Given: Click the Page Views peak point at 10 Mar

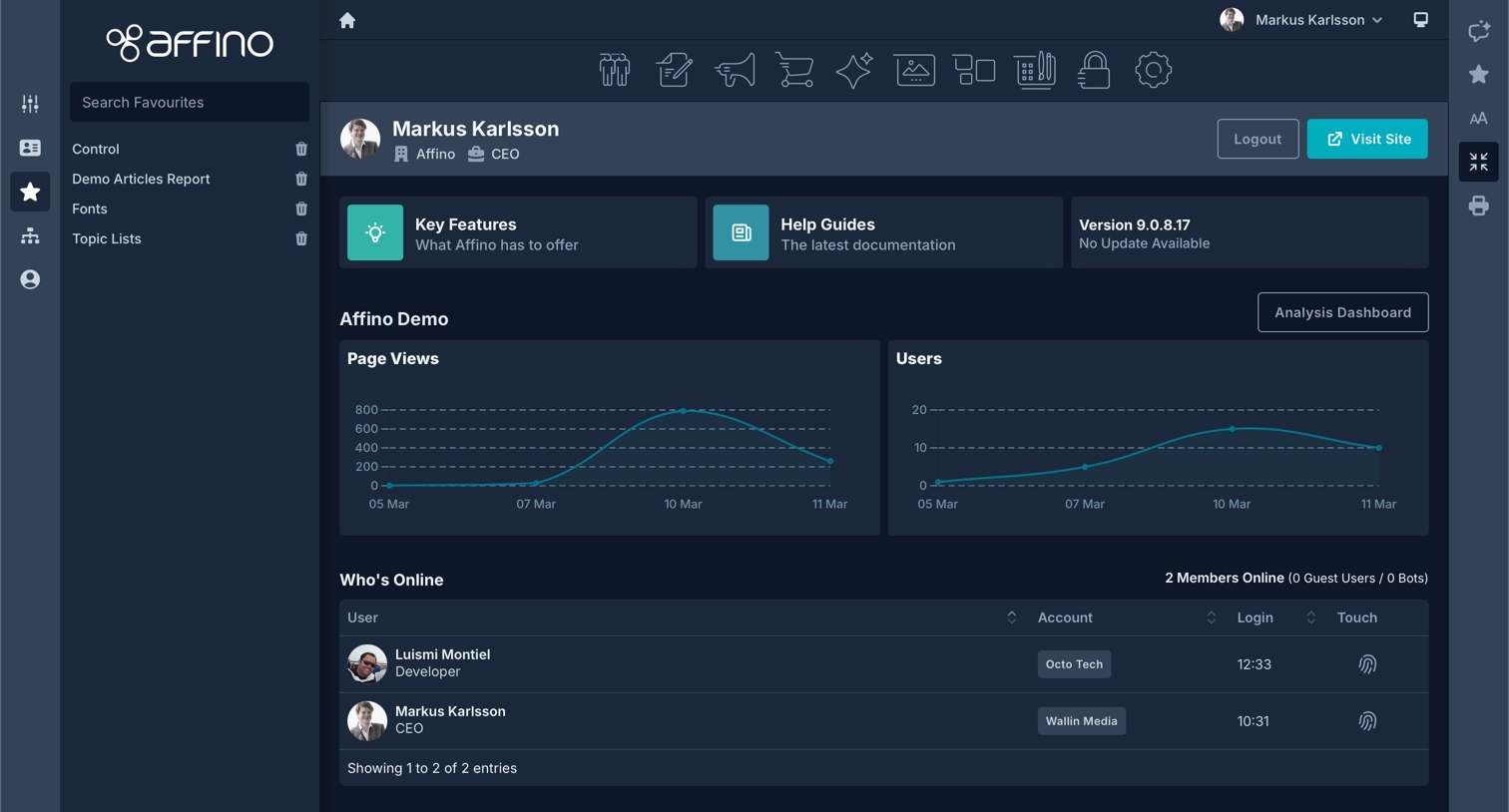Looking at the screenshot, I should 684,410.
